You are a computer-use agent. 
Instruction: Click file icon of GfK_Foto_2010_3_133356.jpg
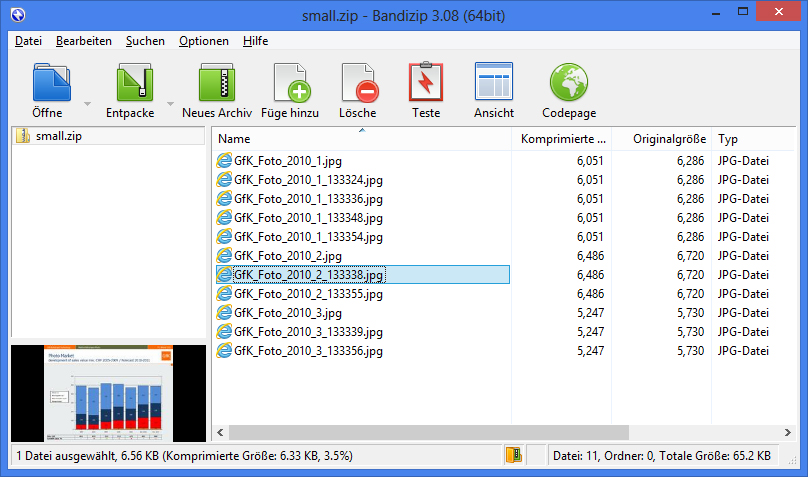[224, 351]
